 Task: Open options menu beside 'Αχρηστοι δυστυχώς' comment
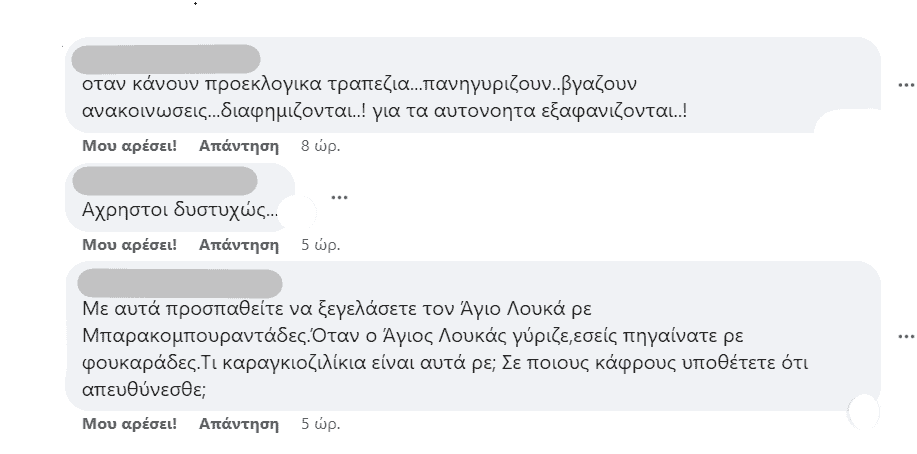tap(338, 196)
